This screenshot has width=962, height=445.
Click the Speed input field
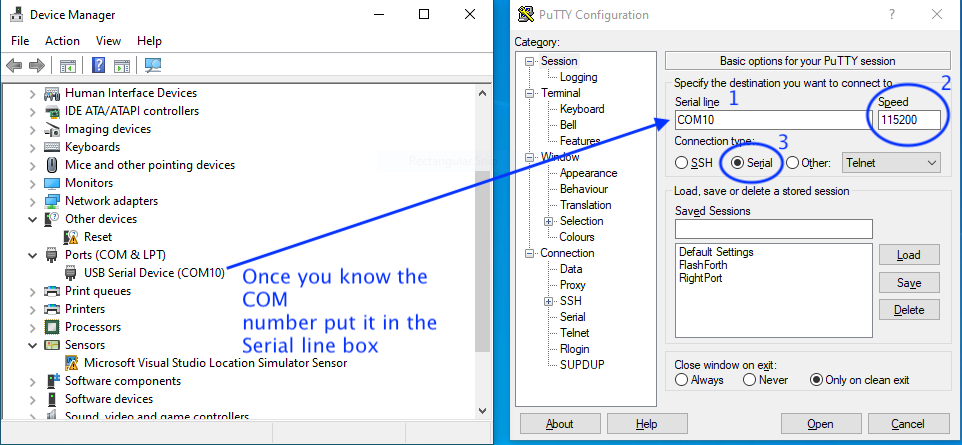click(908, 120)
